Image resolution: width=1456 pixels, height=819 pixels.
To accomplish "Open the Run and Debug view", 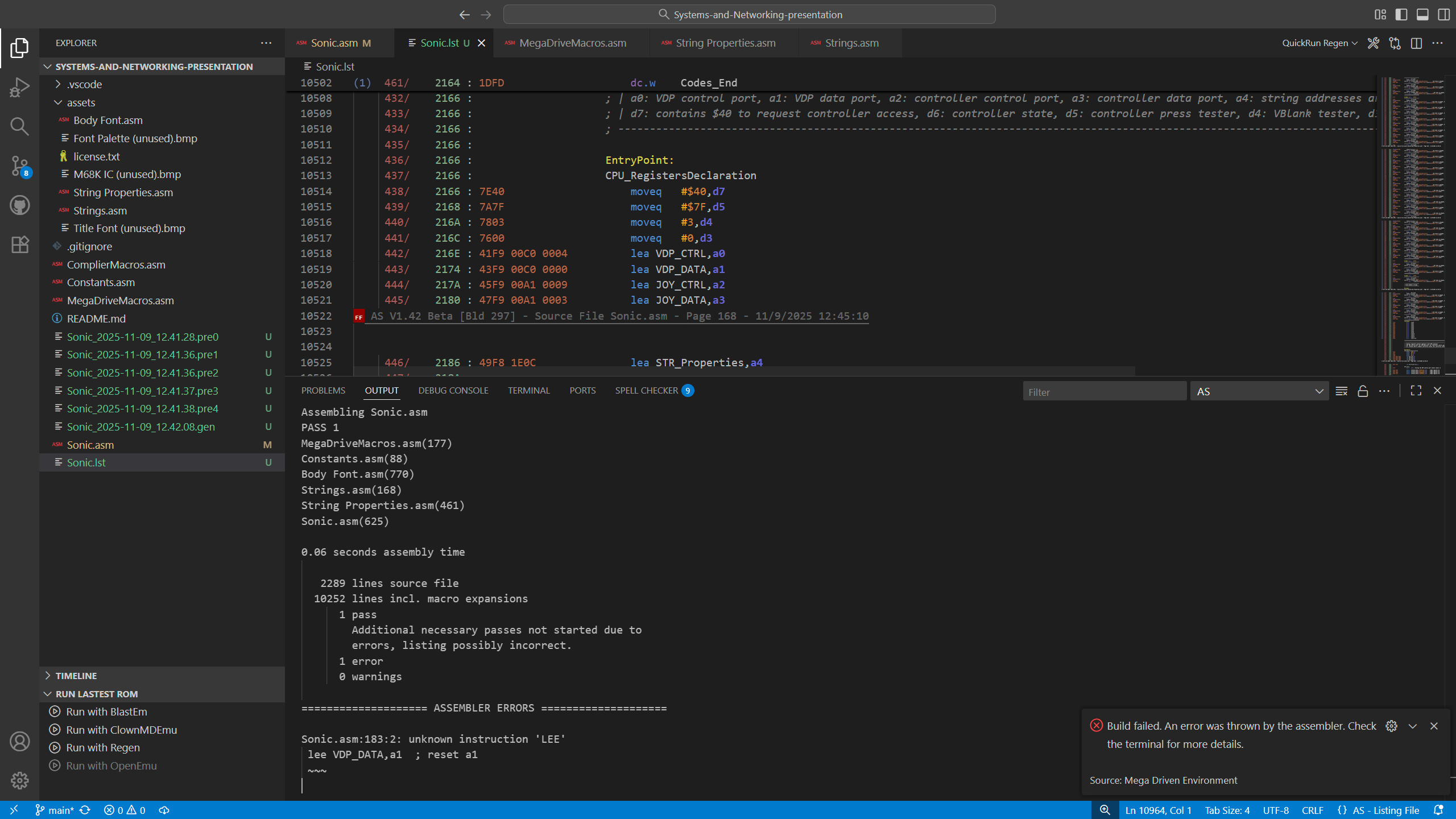I will (x=19, y=87).
